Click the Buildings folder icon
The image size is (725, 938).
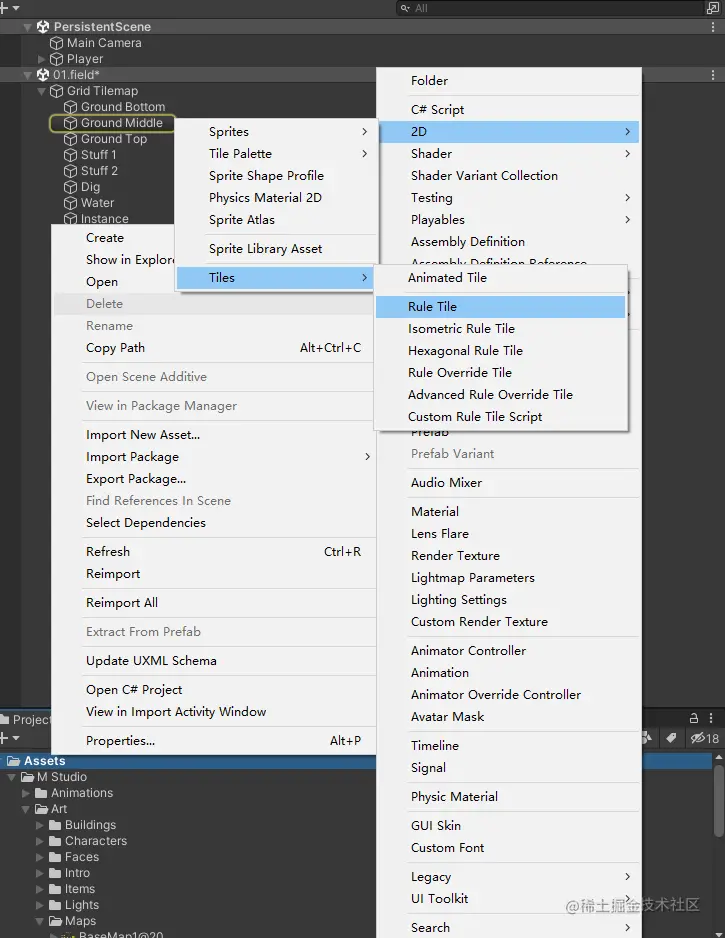click(55, 826)
